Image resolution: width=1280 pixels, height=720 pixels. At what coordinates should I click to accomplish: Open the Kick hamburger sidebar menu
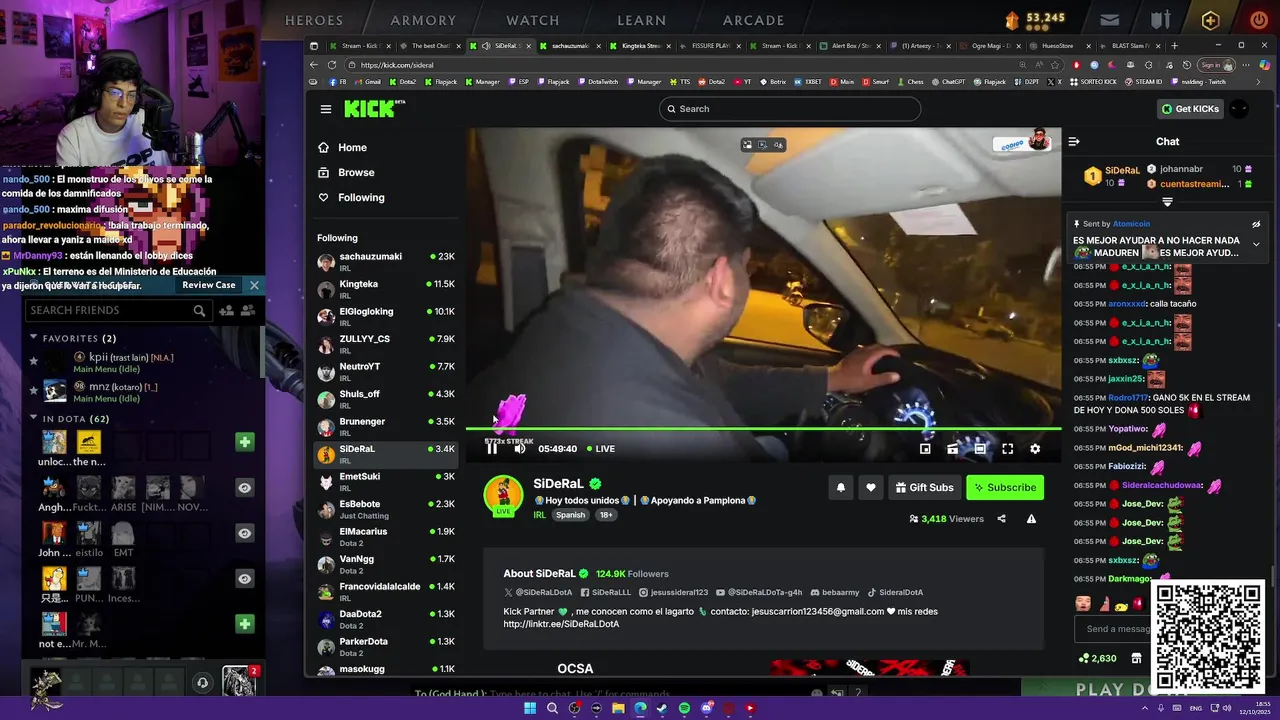coord(326,109)
